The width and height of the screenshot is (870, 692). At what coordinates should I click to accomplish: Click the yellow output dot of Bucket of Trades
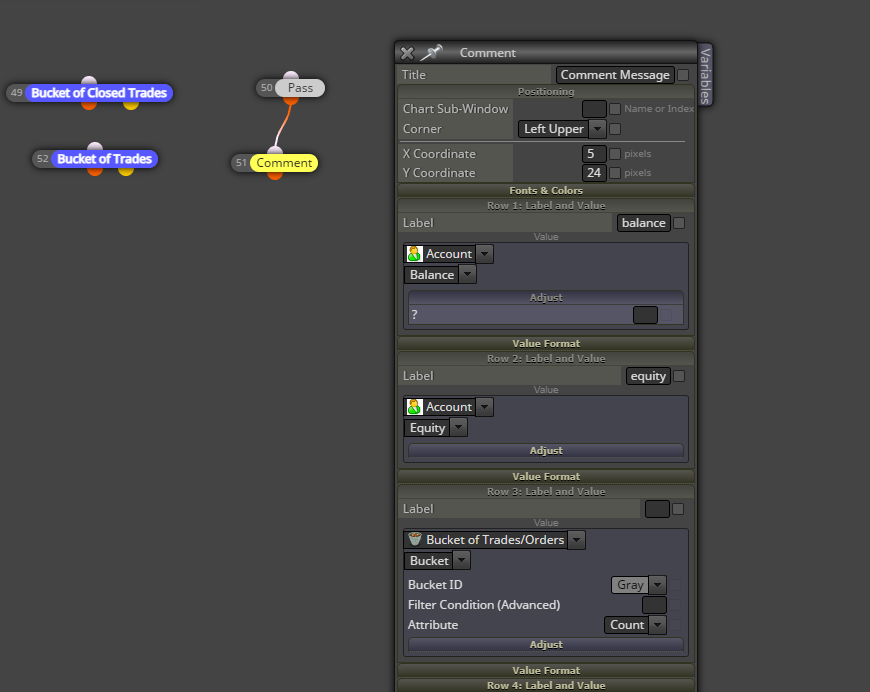pyautogui.click(x=126, y=171)
